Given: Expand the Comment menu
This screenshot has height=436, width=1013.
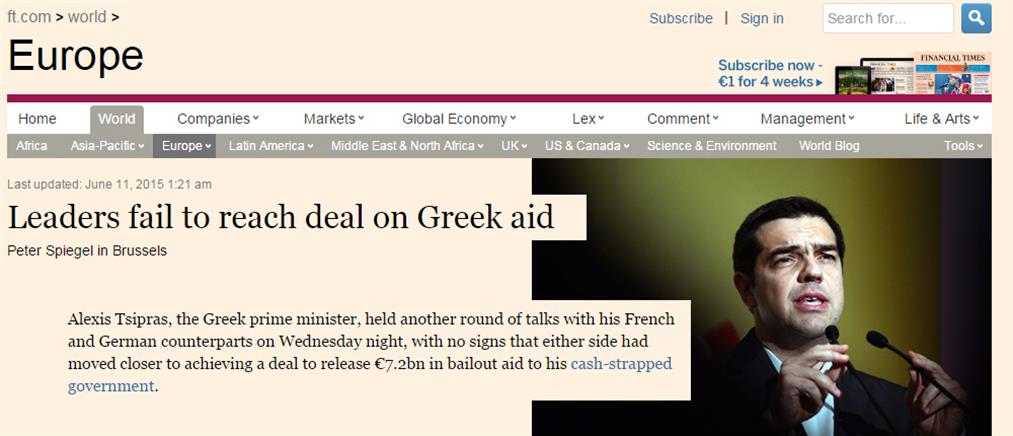Looking at the screenshot, I should click(x=684, y=119).
